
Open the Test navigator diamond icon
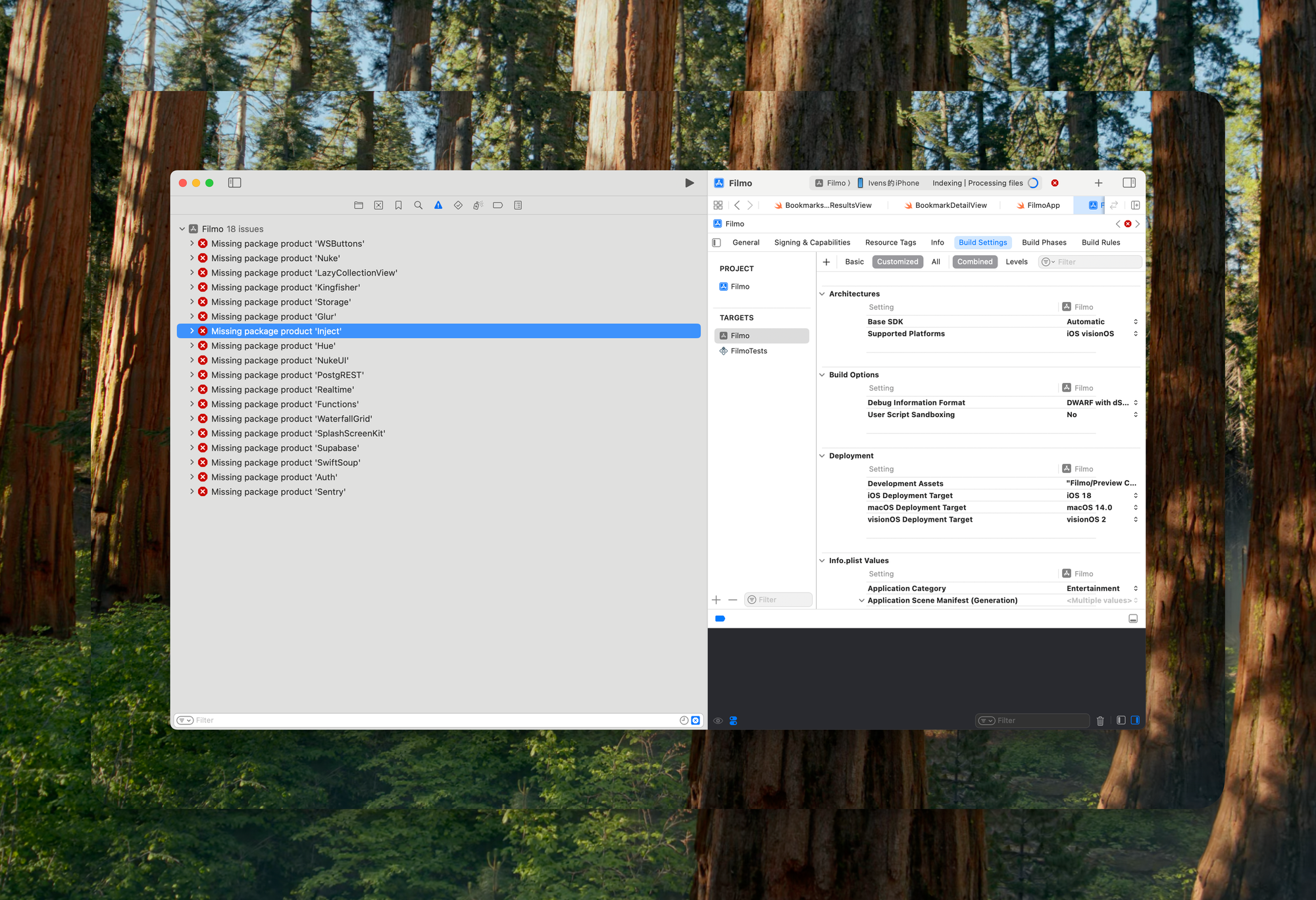458,205
